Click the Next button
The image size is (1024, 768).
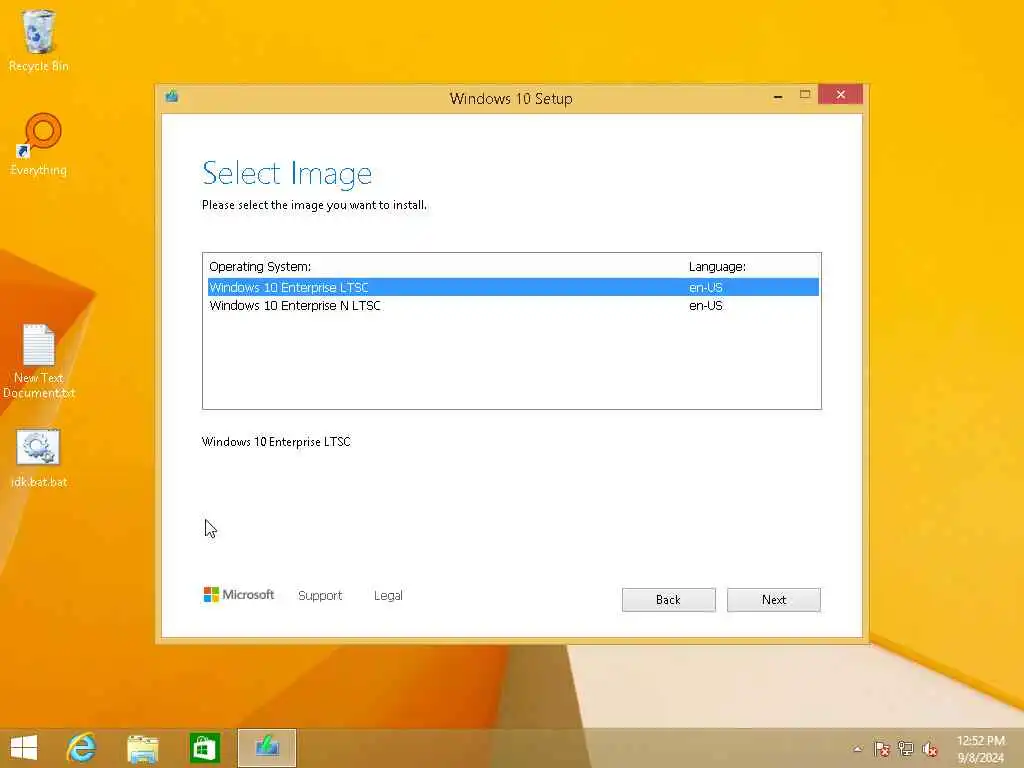[774, 600]
